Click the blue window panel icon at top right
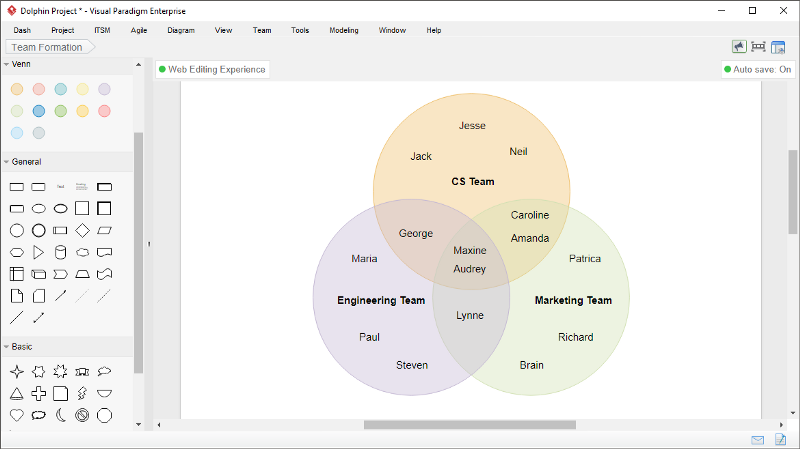The image size is (800, 449). (778, 47)
